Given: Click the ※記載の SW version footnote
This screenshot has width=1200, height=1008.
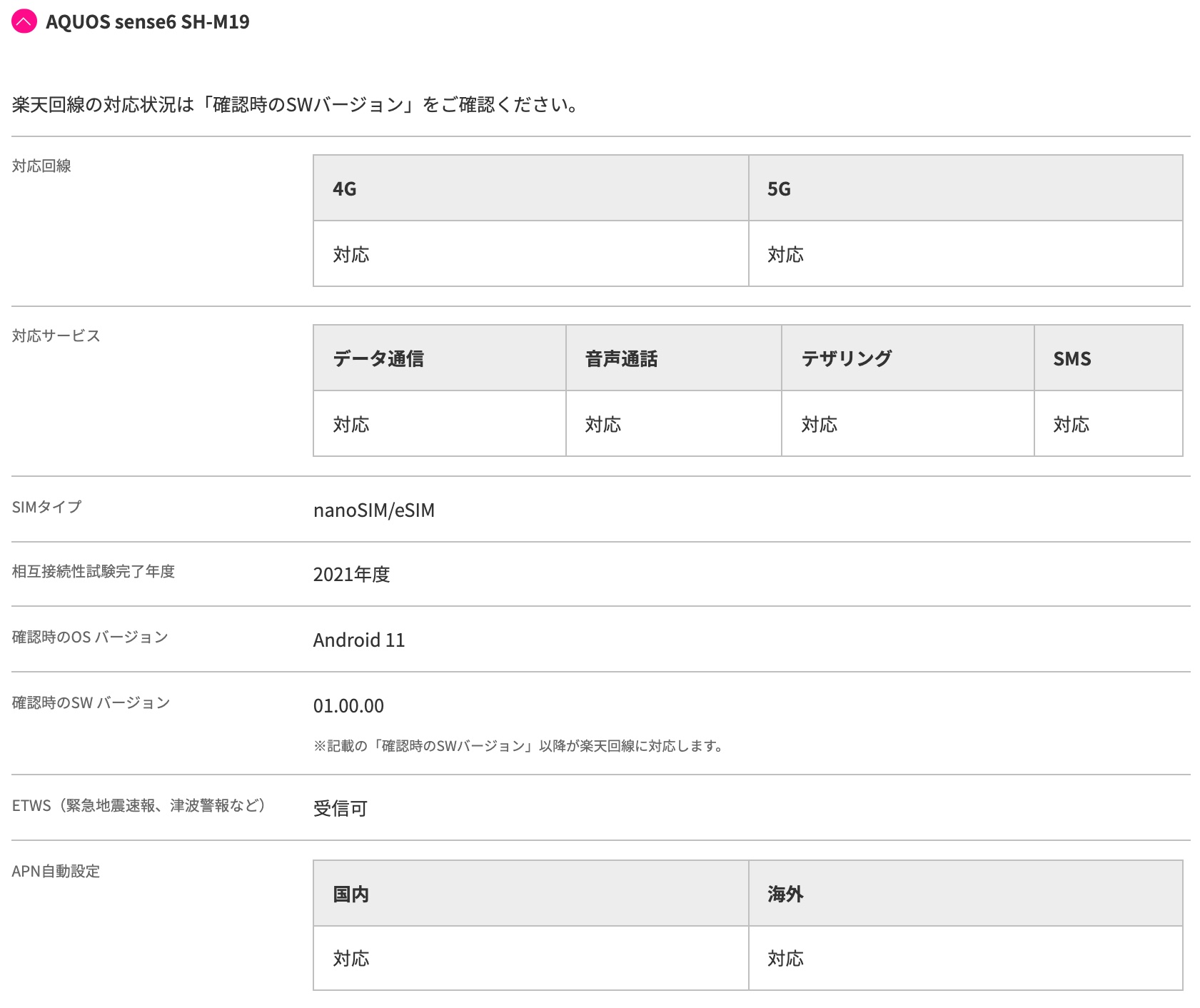Looking at the screenshot, I should [519, 746].
